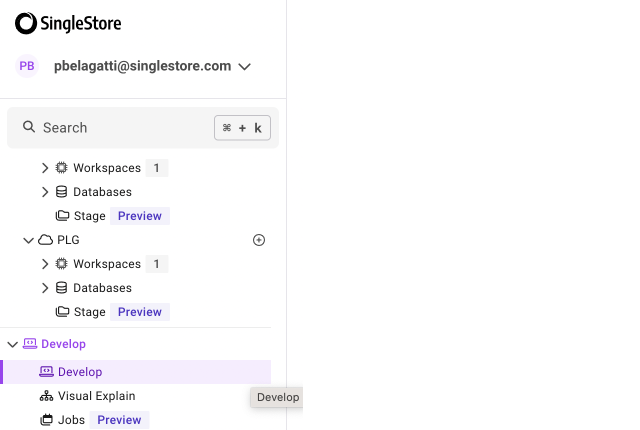Expand the first Databases tree node
Screen dimensions: 640x430
click(x=45, y=192)
